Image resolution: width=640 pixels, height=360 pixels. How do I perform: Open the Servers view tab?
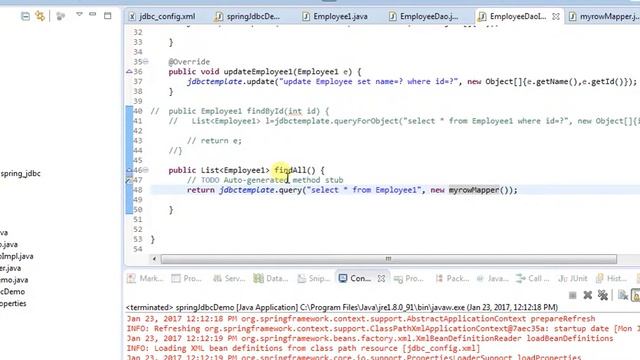point(229,278)
